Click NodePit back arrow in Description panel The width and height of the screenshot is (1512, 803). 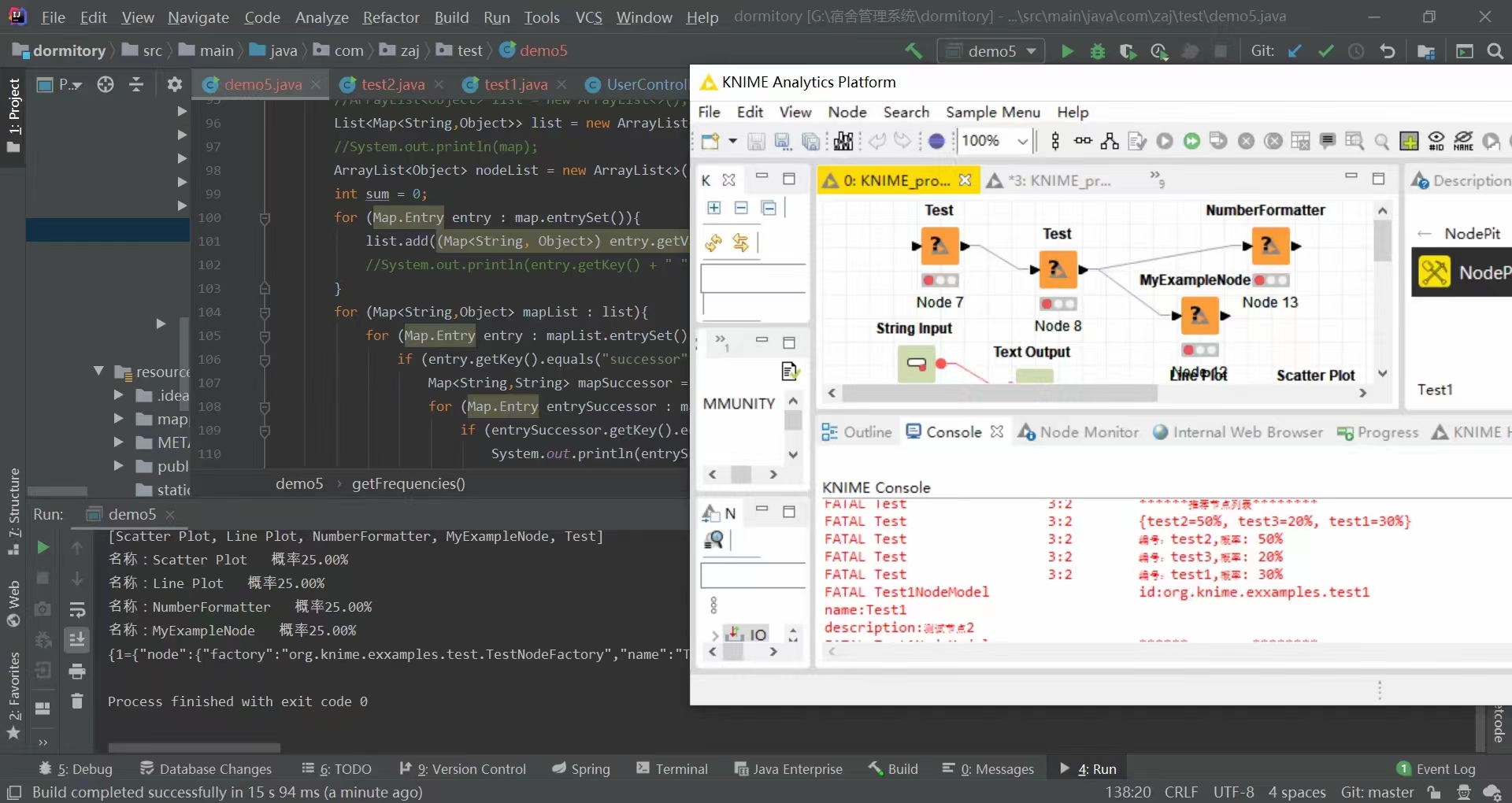click(1424, 234)
